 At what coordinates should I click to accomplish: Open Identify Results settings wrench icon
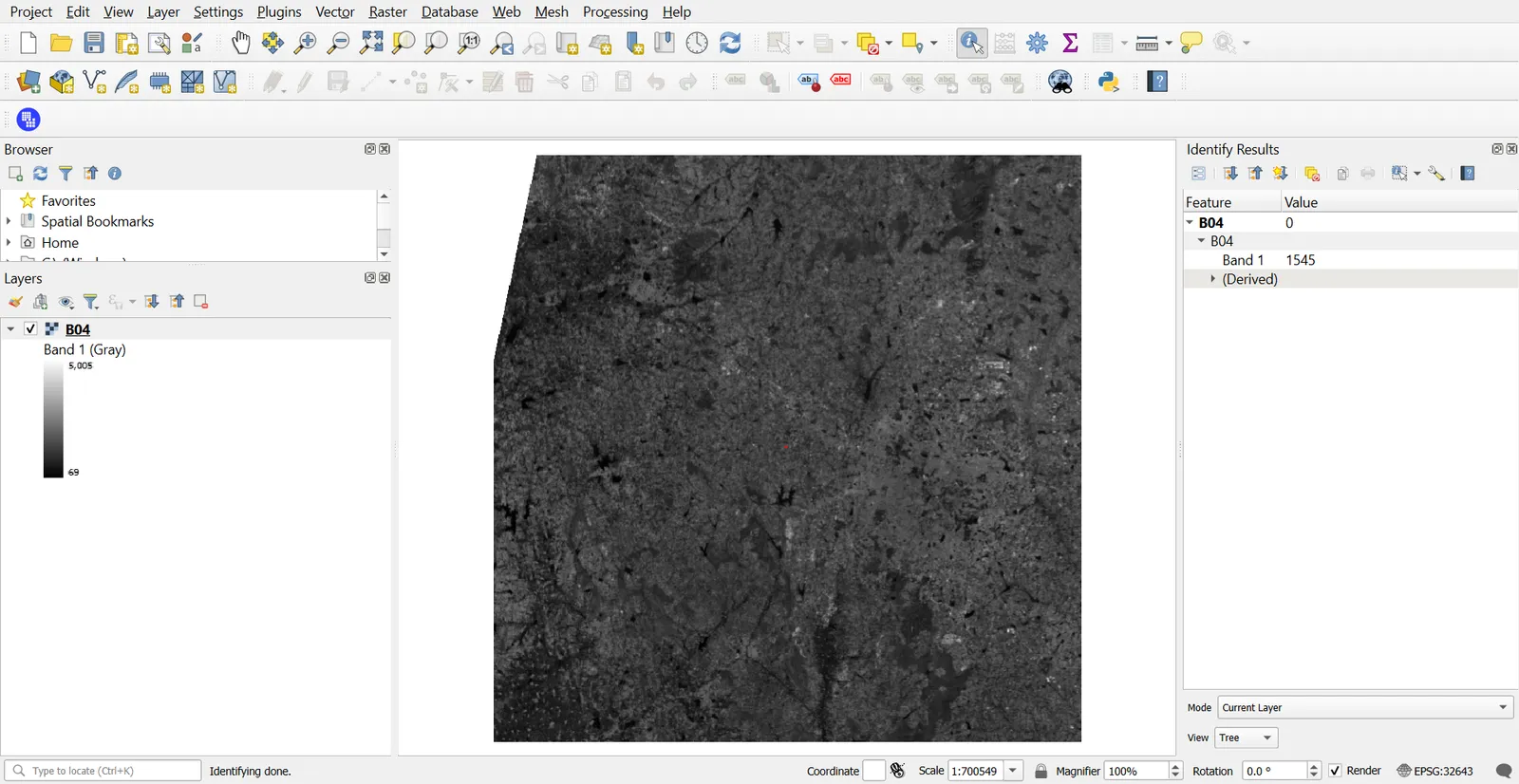[1437, 174]
